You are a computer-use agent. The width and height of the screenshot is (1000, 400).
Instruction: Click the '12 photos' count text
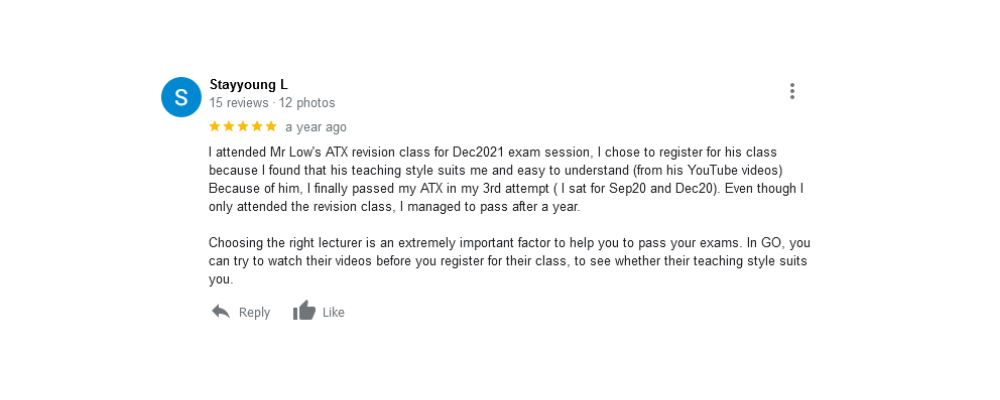(x=307, y=103)
